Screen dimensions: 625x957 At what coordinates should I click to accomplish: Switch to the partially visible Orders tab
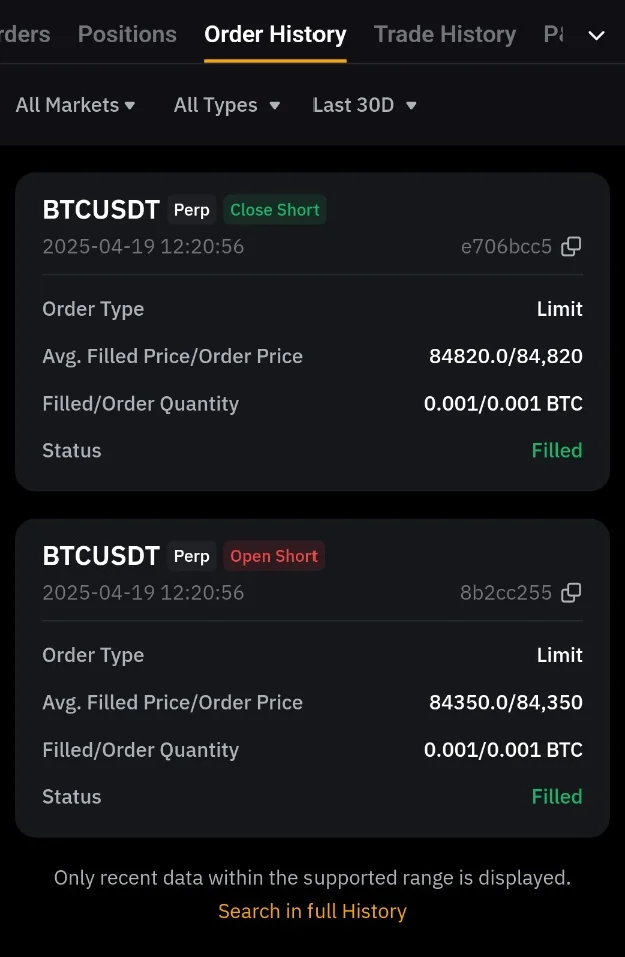pos(25,35)
